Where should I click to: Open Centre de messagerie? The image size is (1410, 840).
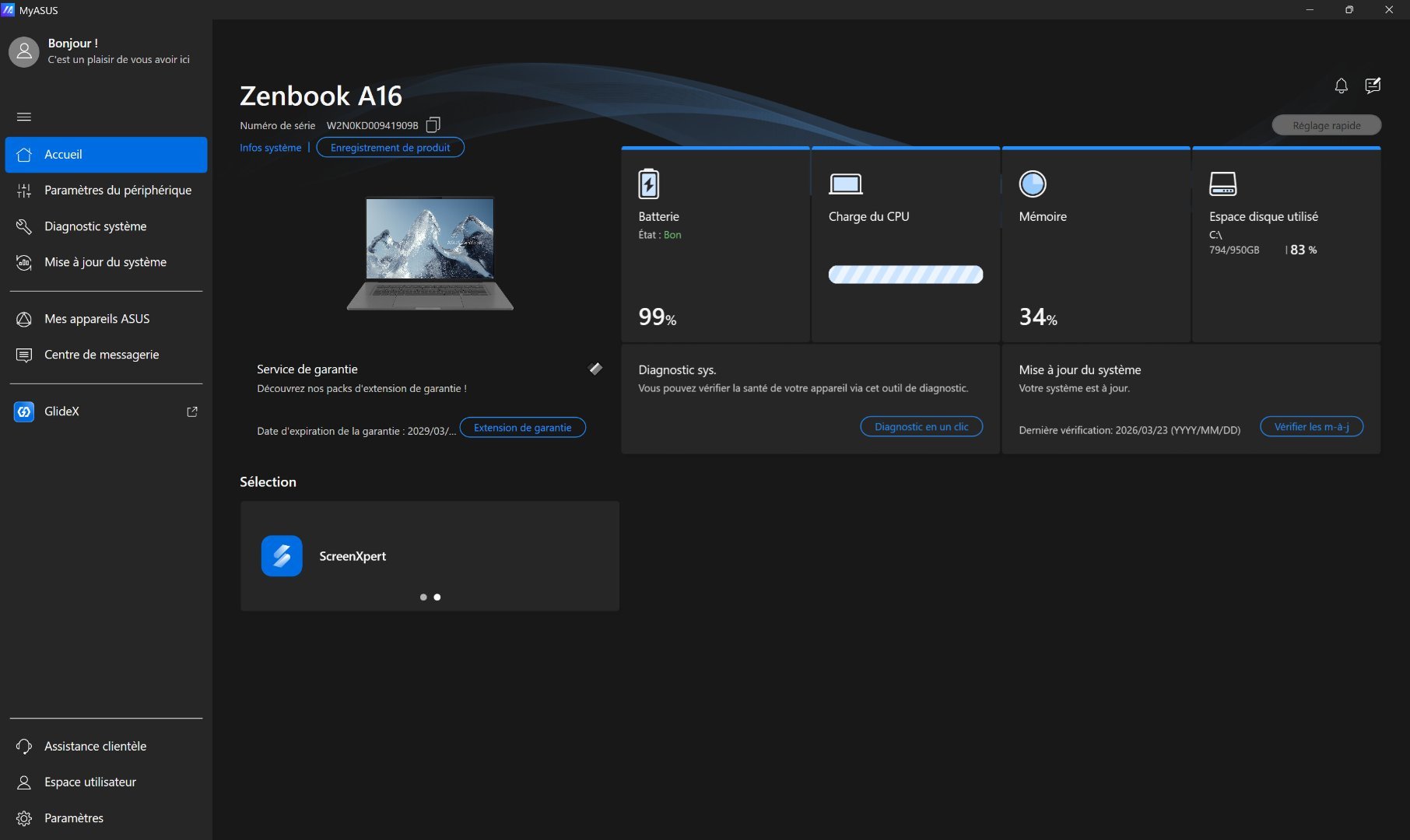[x=106, y=355]
